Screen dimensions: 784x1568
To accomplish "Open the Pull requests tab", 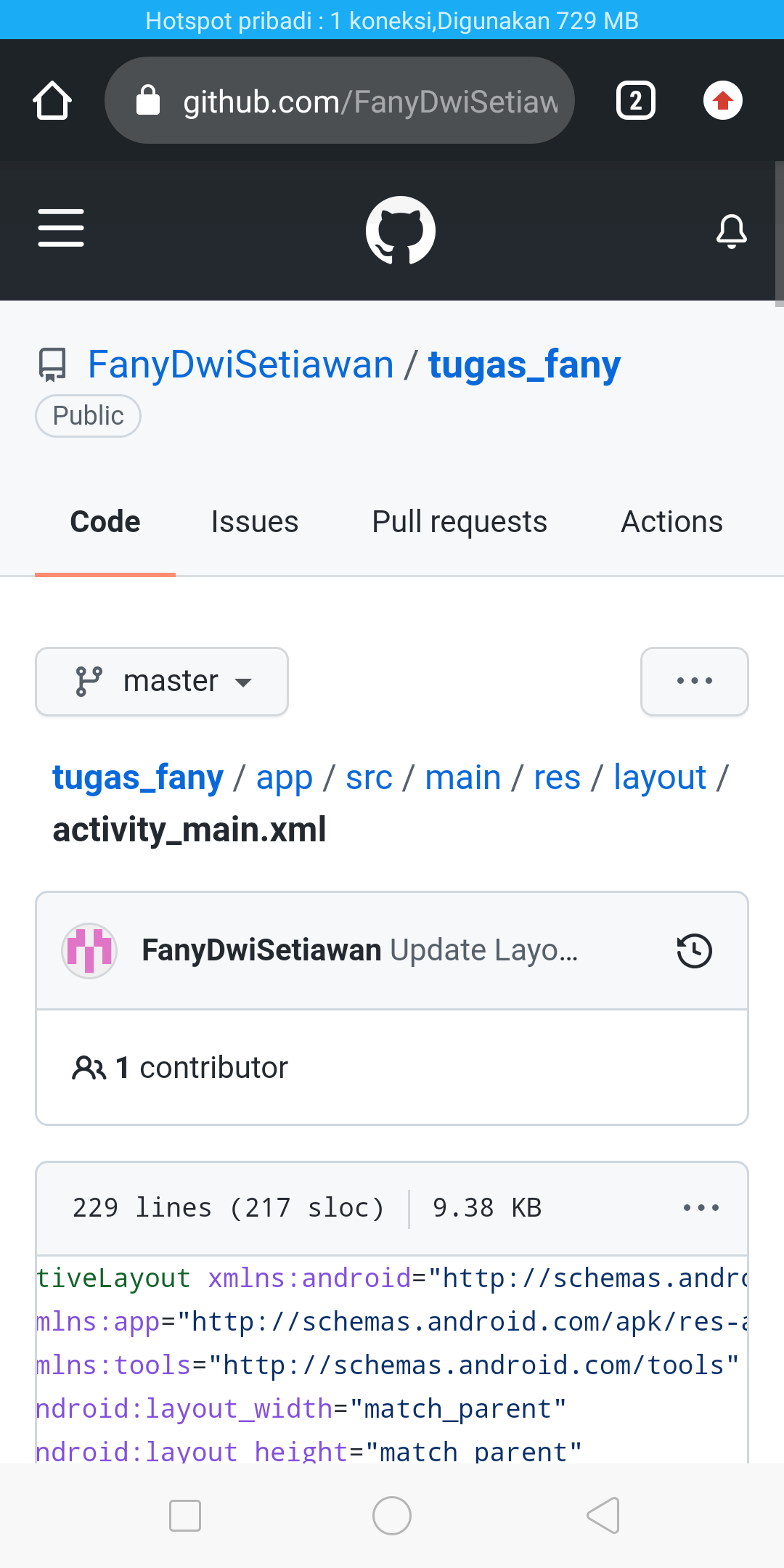I will tap(459, 521).
